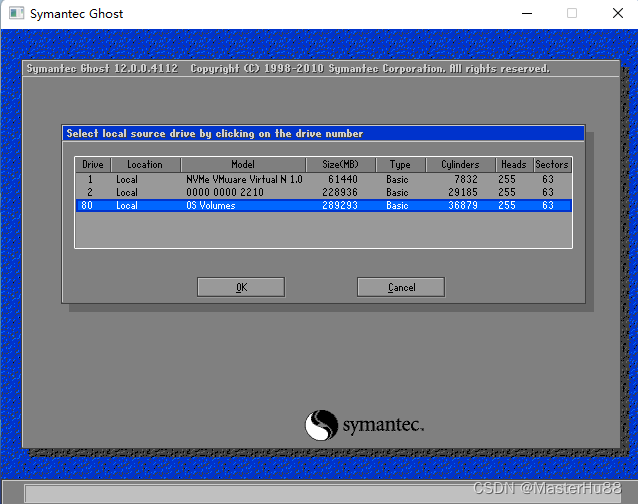Click the Model column header

pyautogui.click(x=243, y=165)
